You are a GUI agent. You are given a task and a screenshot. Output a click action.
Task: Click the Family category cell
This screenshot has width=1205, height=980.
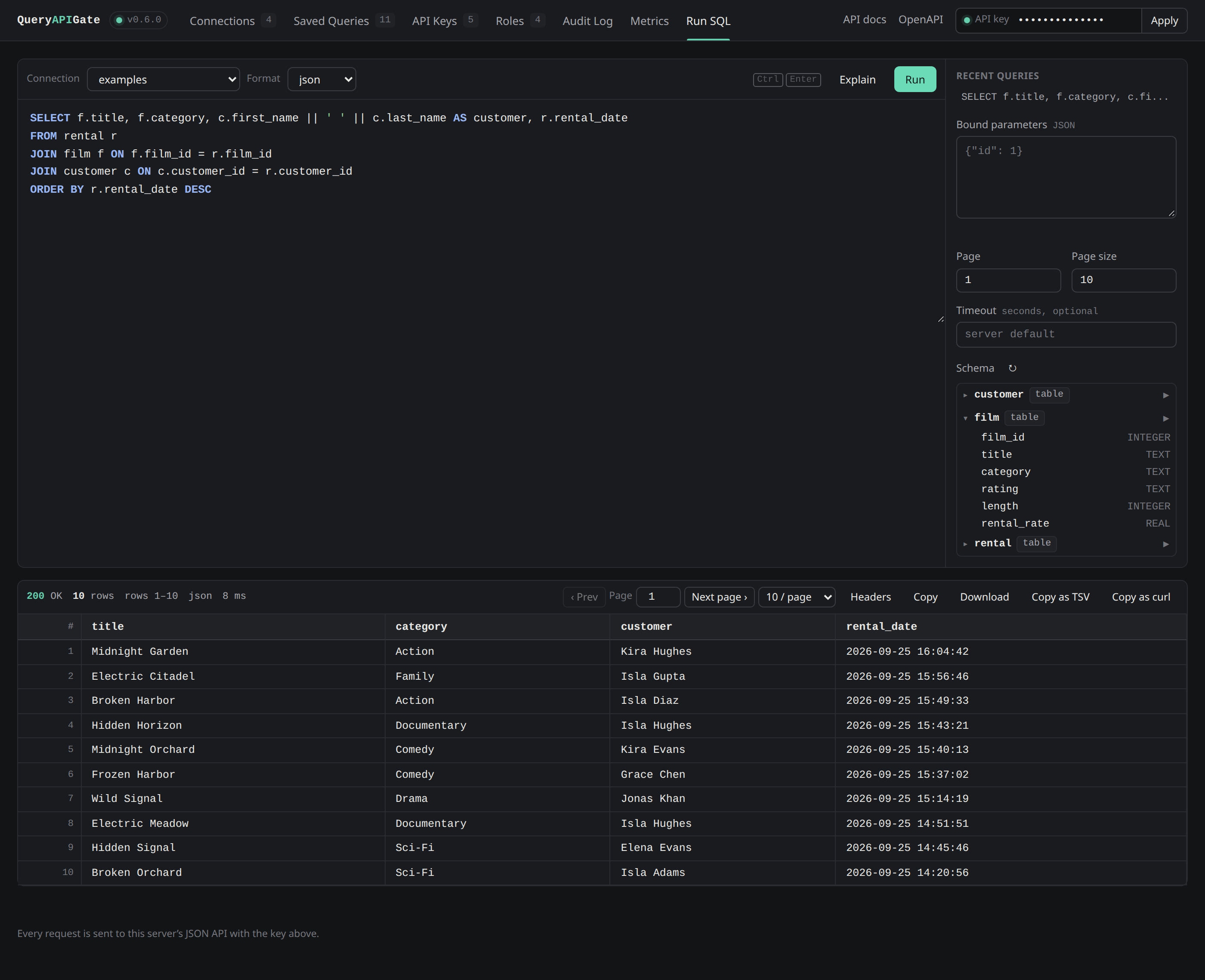click(x=497, y=676)
